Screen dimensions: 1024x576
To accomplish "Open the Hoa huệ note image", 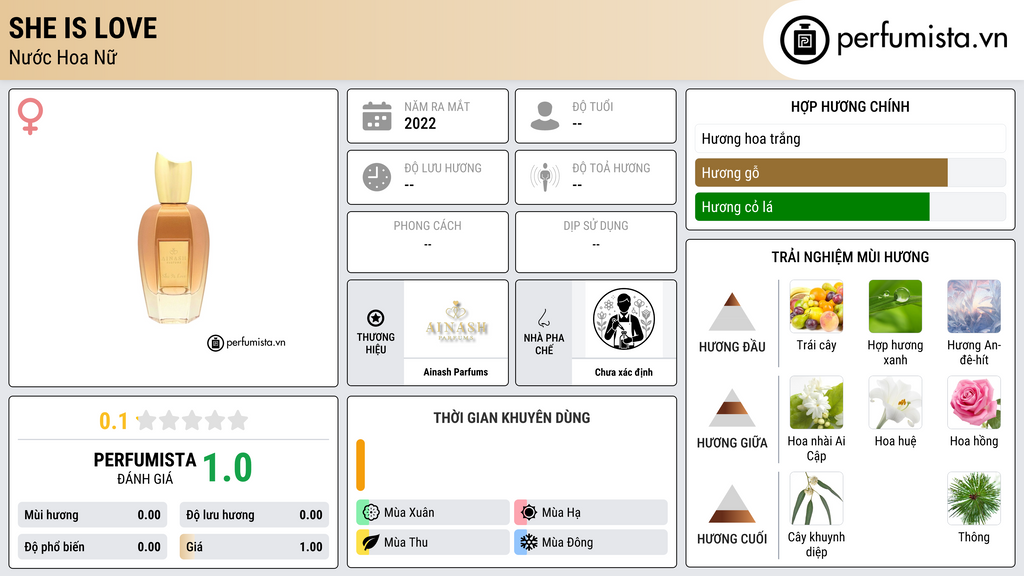I will (895, 402).
